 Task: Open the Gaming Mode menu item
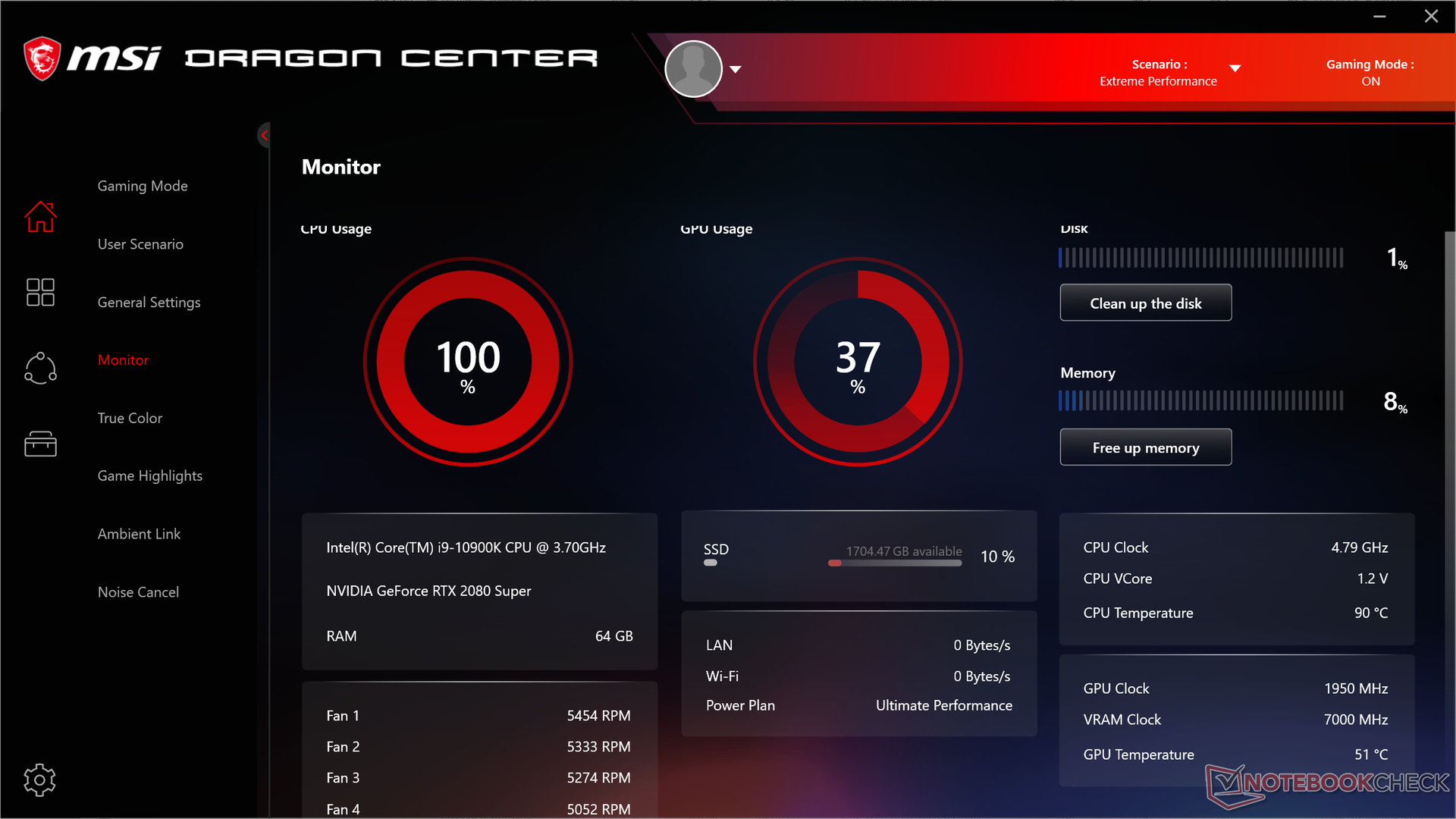tap(143, 186)
